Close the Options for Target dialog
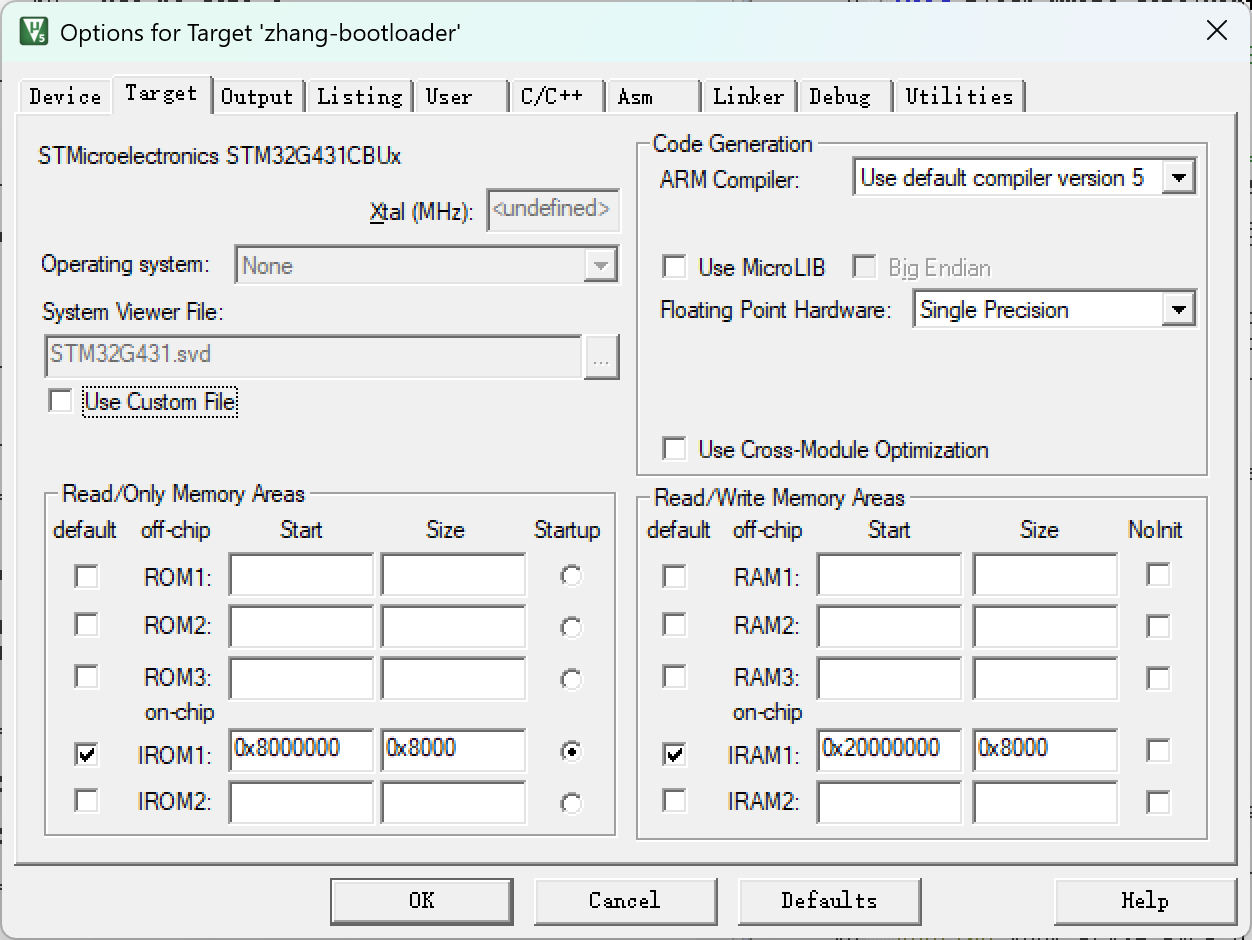This screenshot has height=940, width=1252. coord(1217,31)
